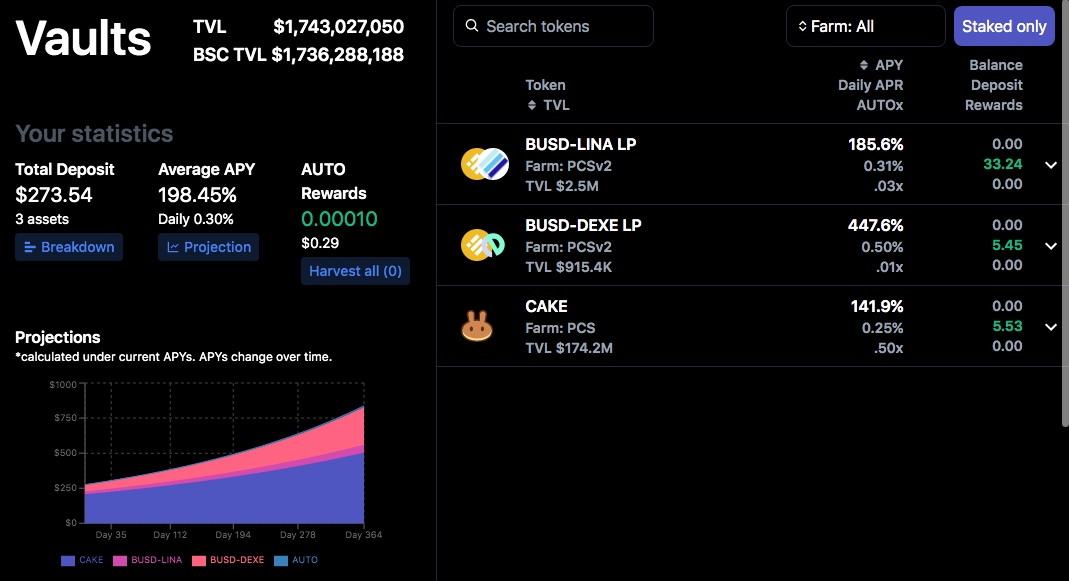The height and width of the screenshot is (581, 1069).
Task: Sort vaults by TVL arrow icon
Action: point(532,105)
